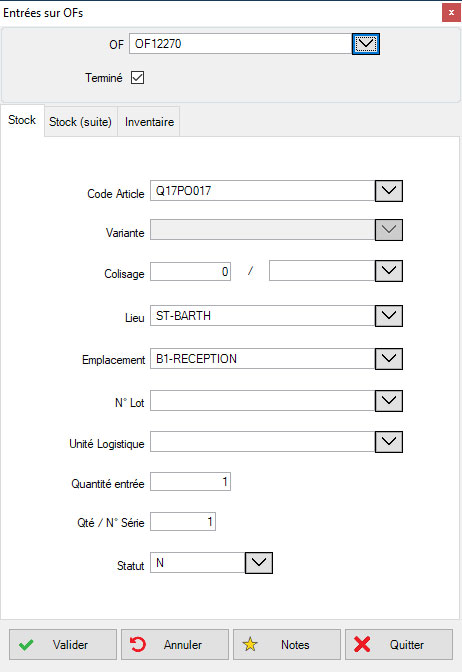
Task: Expand the Code Article dropdown
Action: [x=389, y=191]
